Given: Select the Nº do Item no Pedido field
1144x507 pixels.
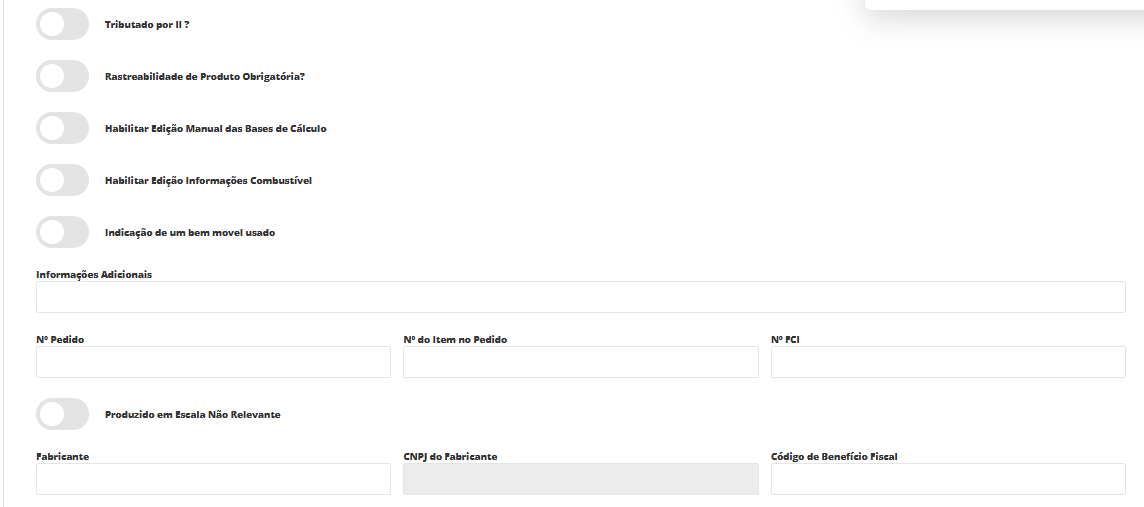Looking at the screenshot, I should 580,362.
